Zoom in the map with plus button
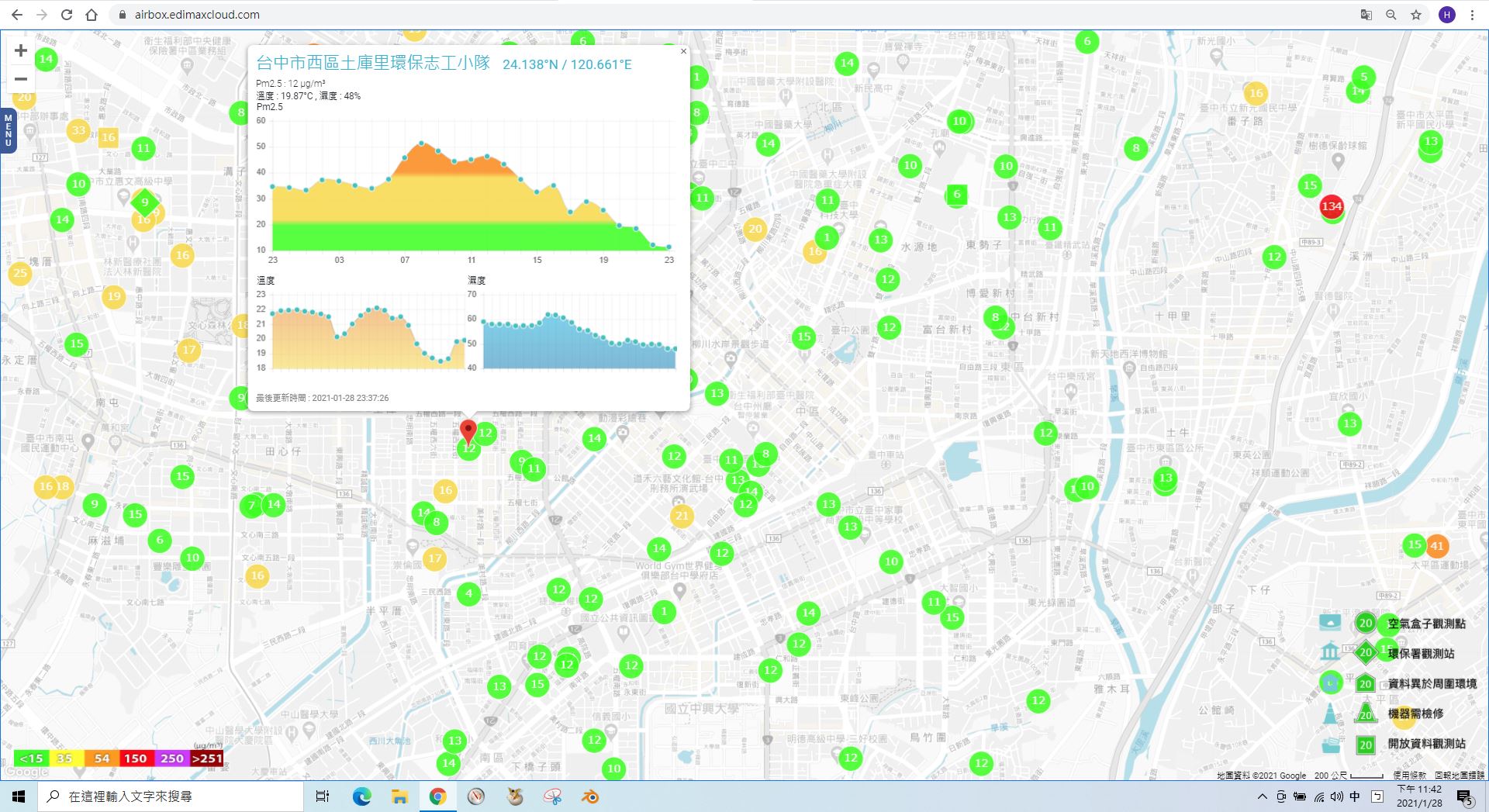The height and width of the screenshot is (812, 1489). click(21, 50)
